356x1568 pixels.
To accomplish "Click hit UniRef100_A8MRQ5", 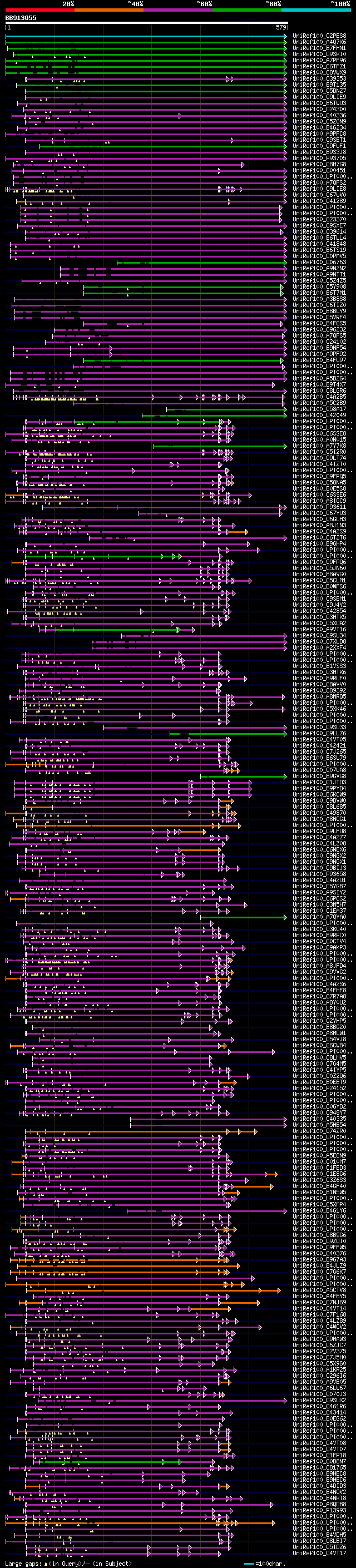I will click(x=319, y=697).
